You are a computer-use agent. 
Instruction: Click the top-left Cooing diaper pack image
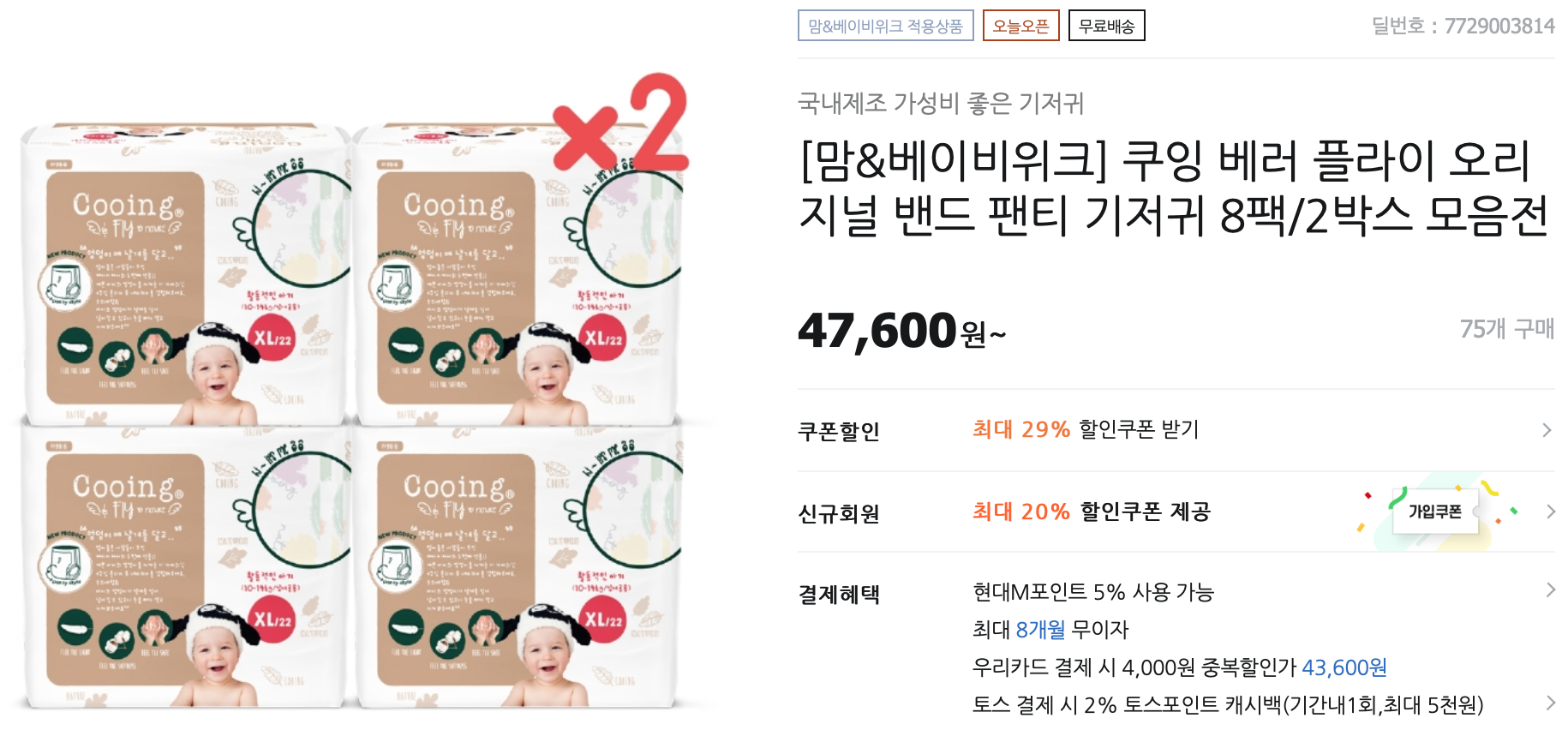[x=184, y=274]
